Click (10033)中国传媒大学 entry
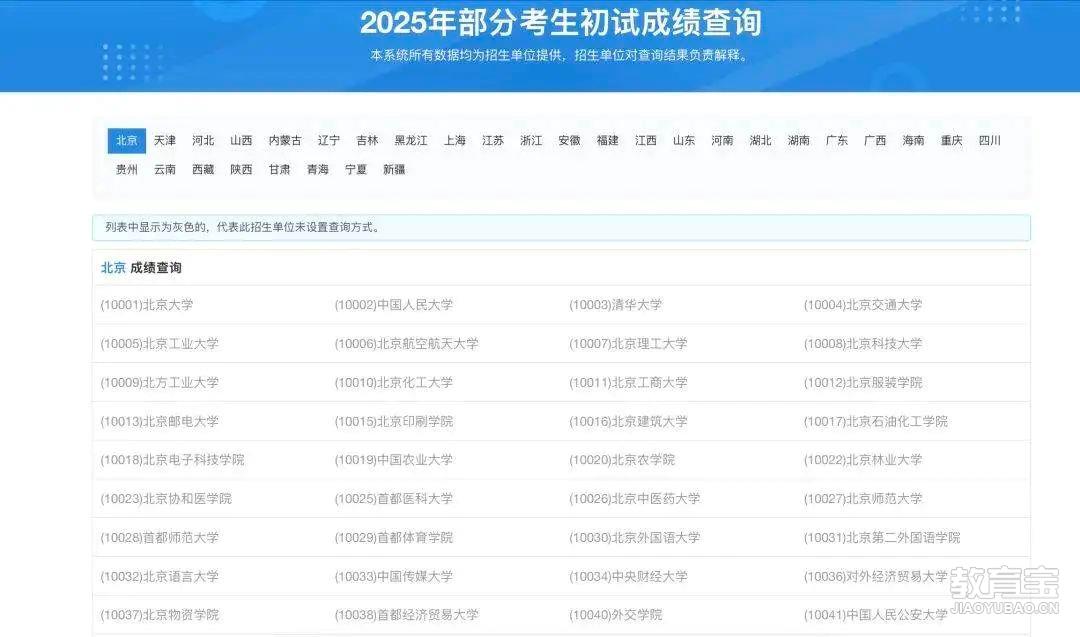The image size is (1080, 637). [x=394, y=576]
